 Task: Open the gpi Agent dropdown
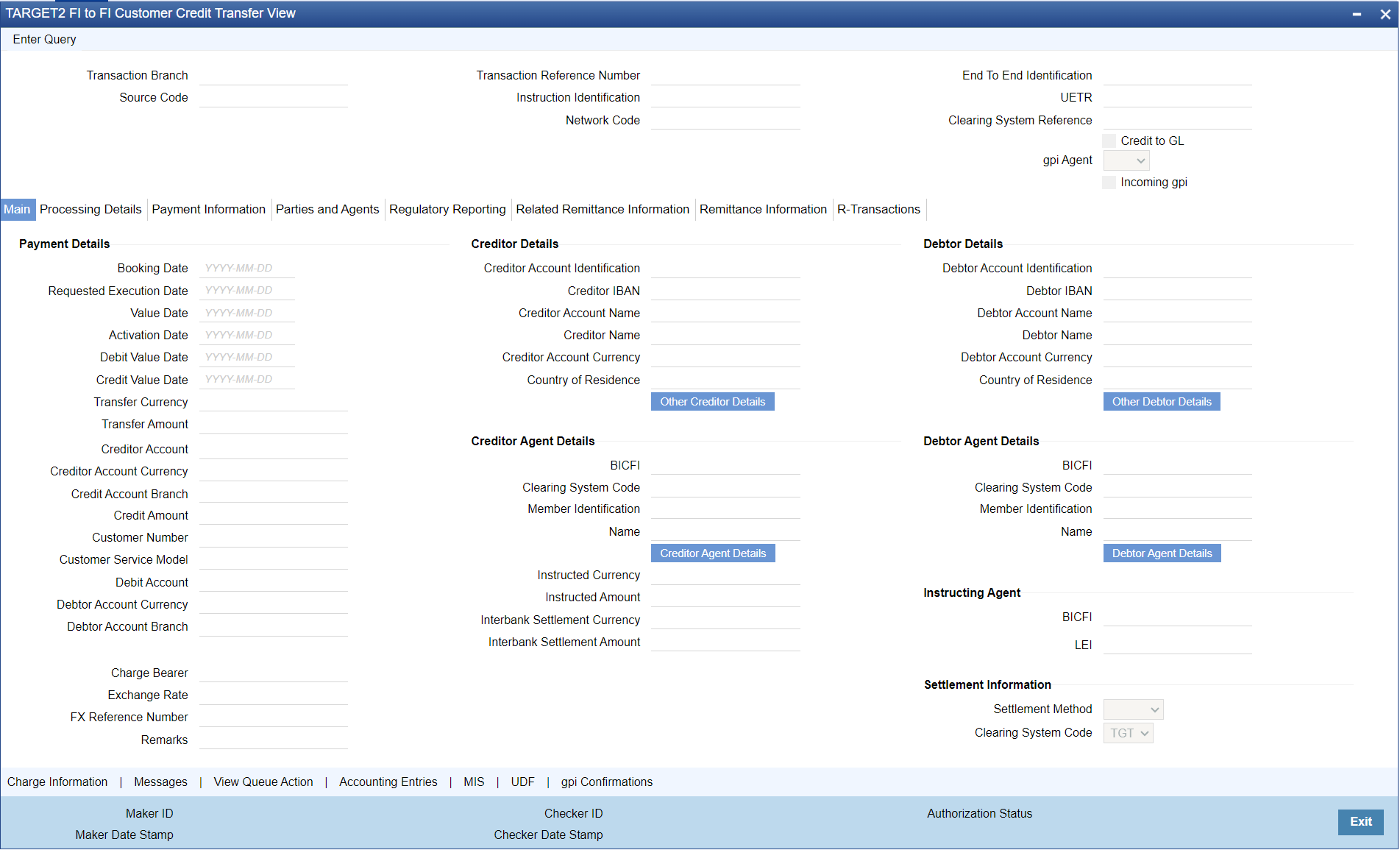[1126, 160]
